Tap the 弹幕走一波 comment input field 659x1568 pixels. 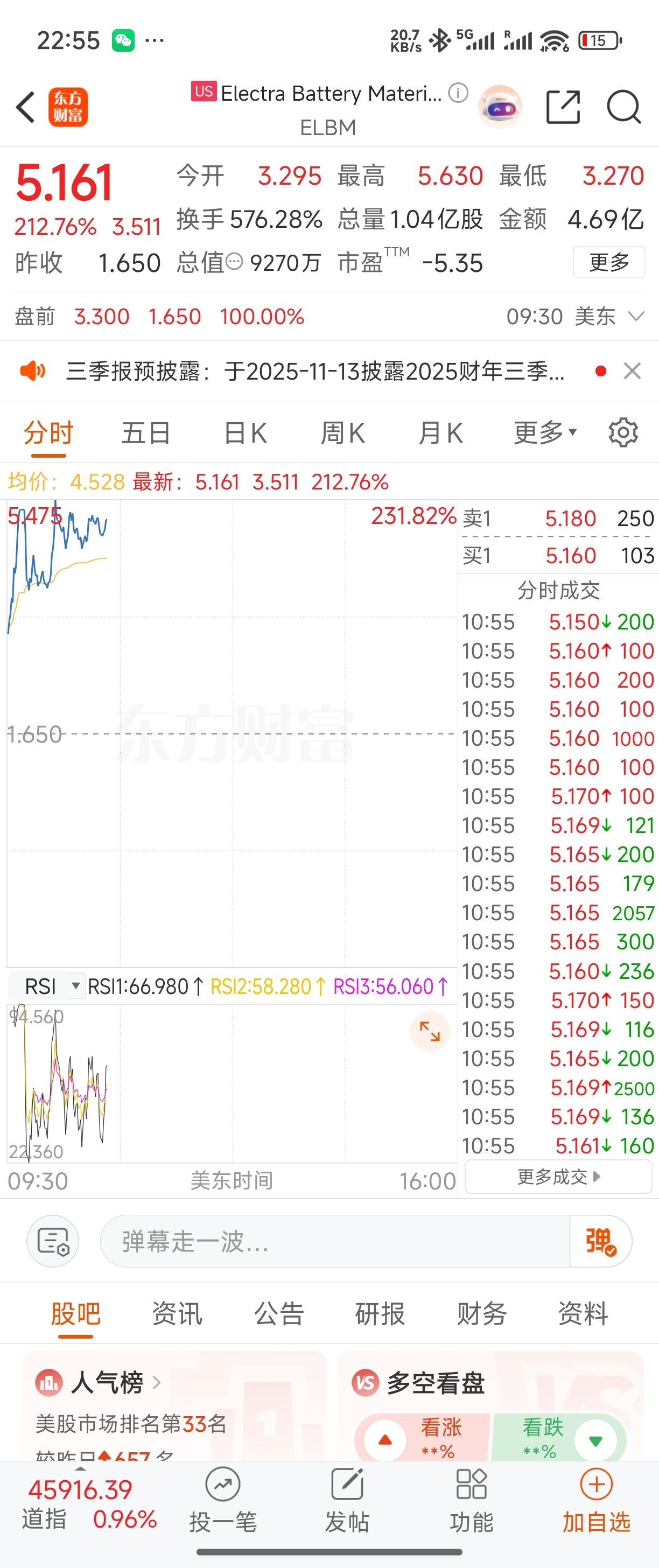(335, 1241)
